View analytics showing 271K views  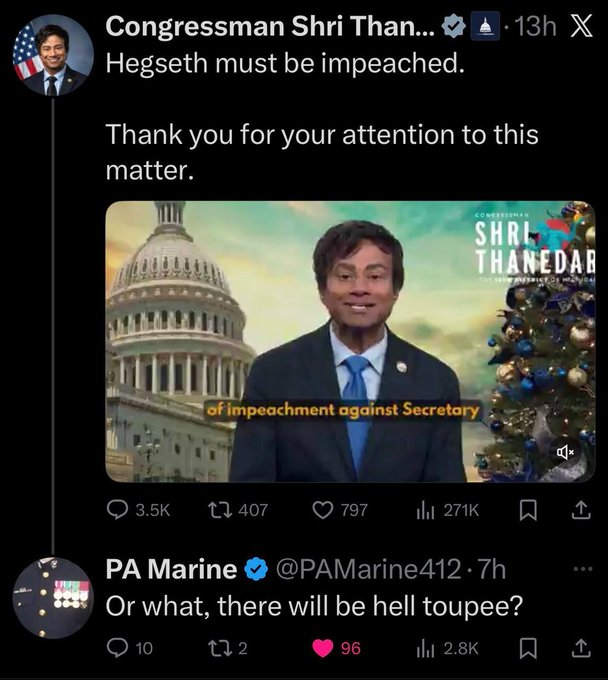click(425, 511)
